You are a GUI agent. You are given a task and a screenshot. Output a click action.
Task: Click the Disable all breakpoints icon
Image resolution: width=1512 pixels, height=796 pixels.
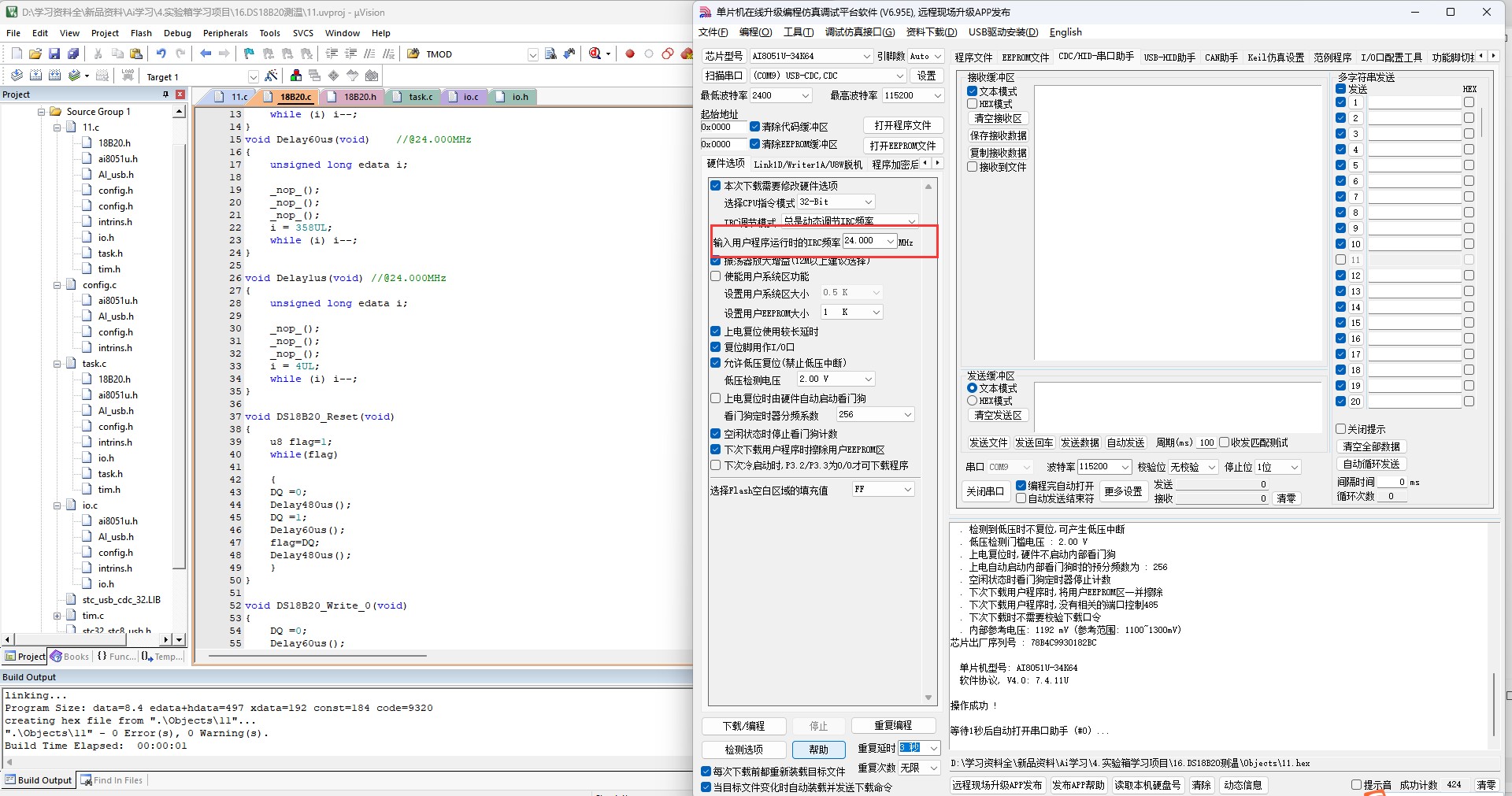[x=668, y=54]
